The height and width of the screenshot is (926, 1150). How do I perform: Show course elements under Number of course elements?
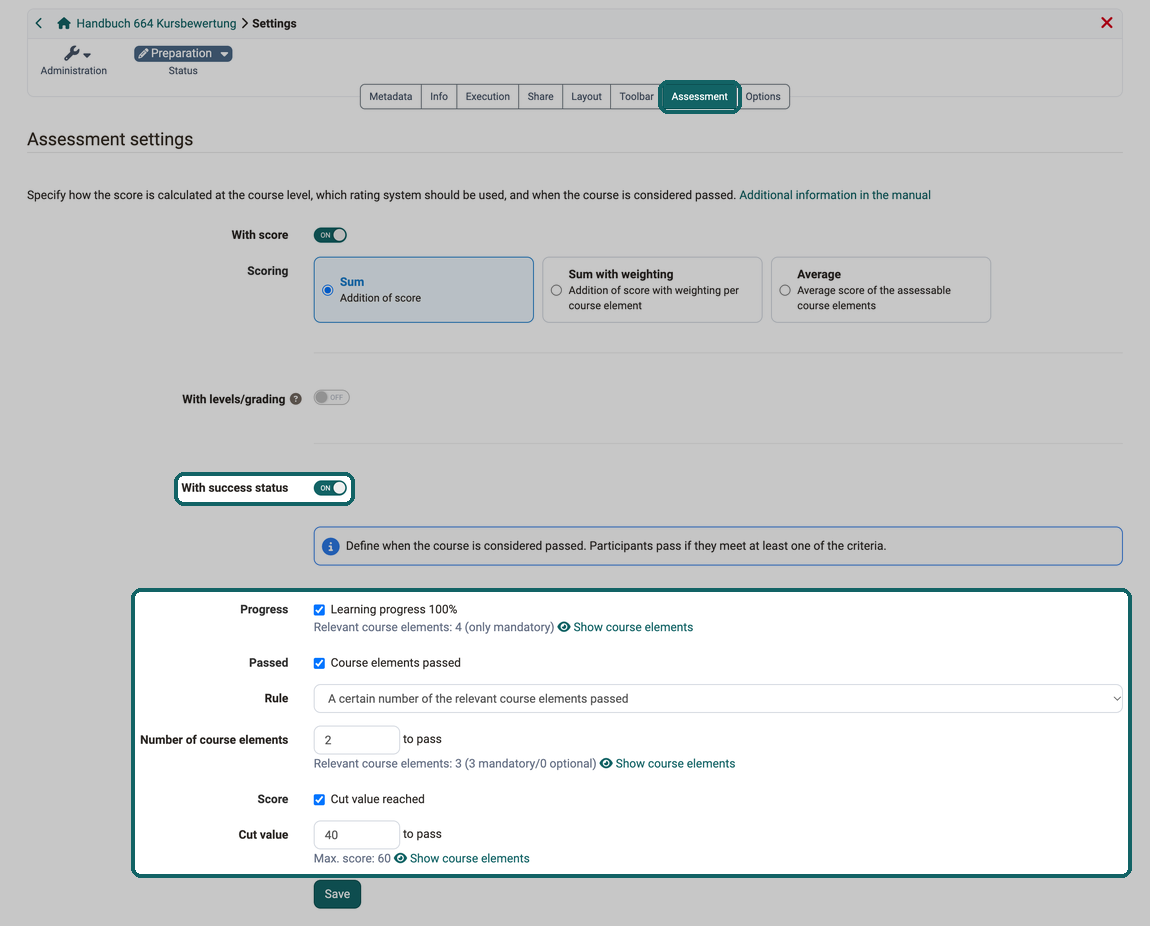click(x=667, y=764)
